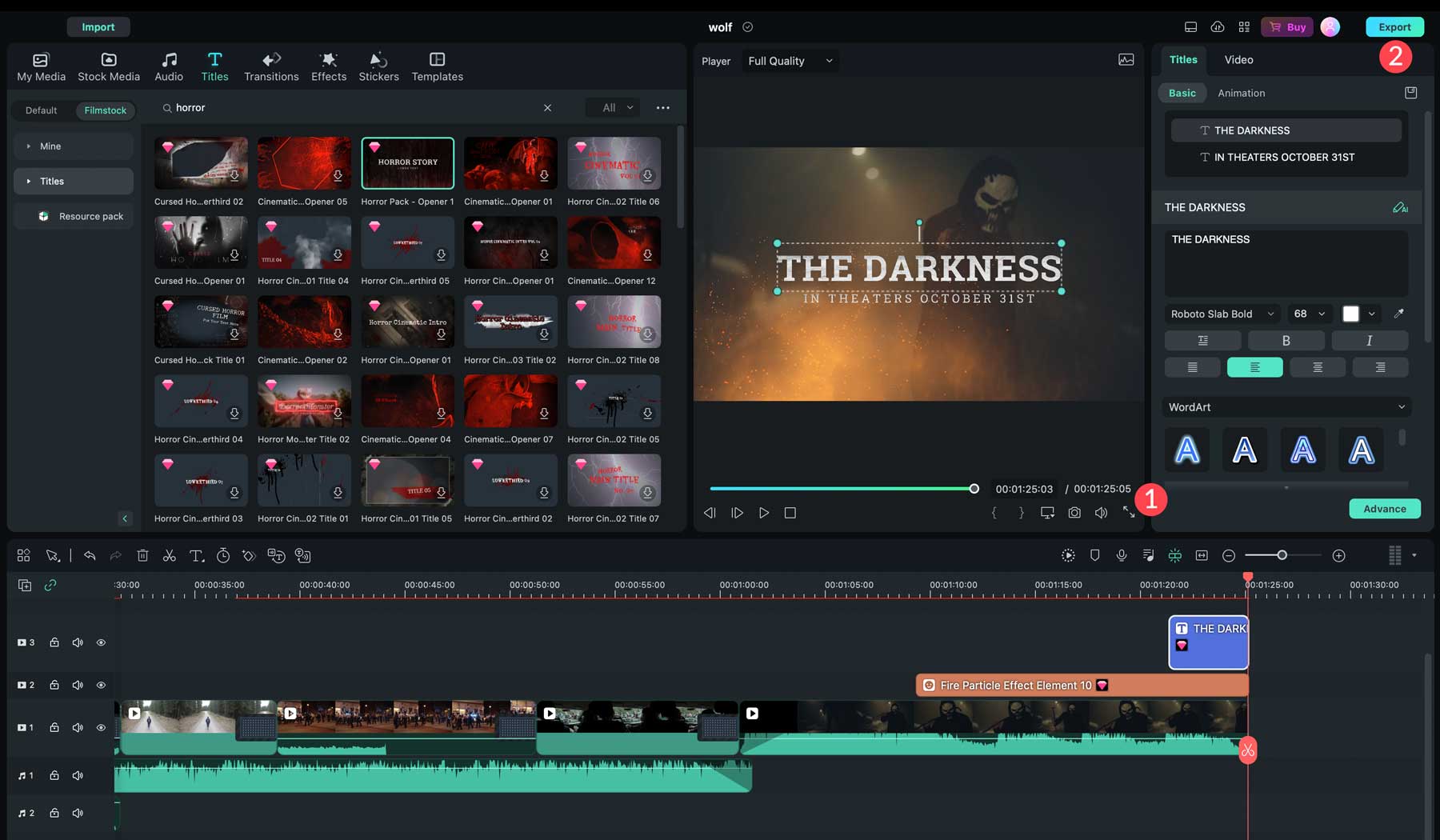Open the Transitions library

point(271,66)
